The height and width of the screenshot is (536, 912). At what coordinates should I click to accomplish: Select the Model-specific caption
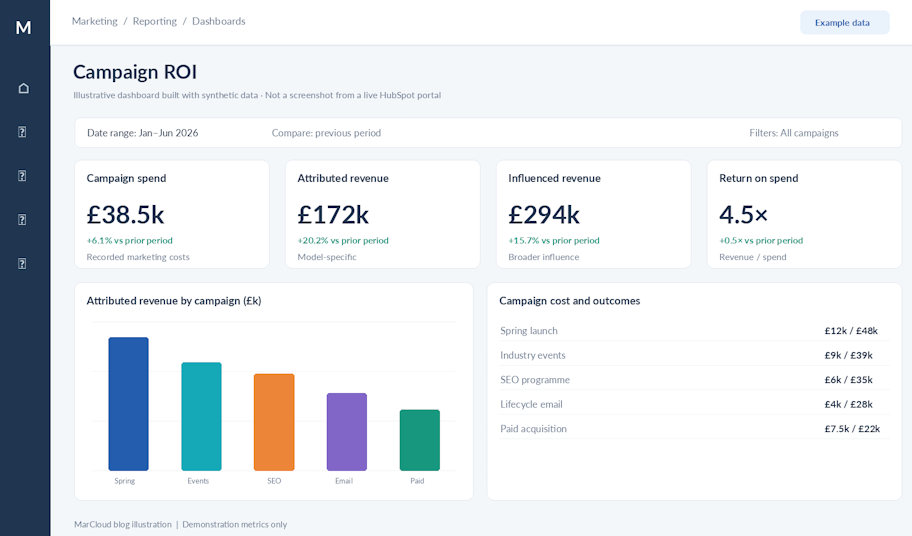[x=327, y=256]
